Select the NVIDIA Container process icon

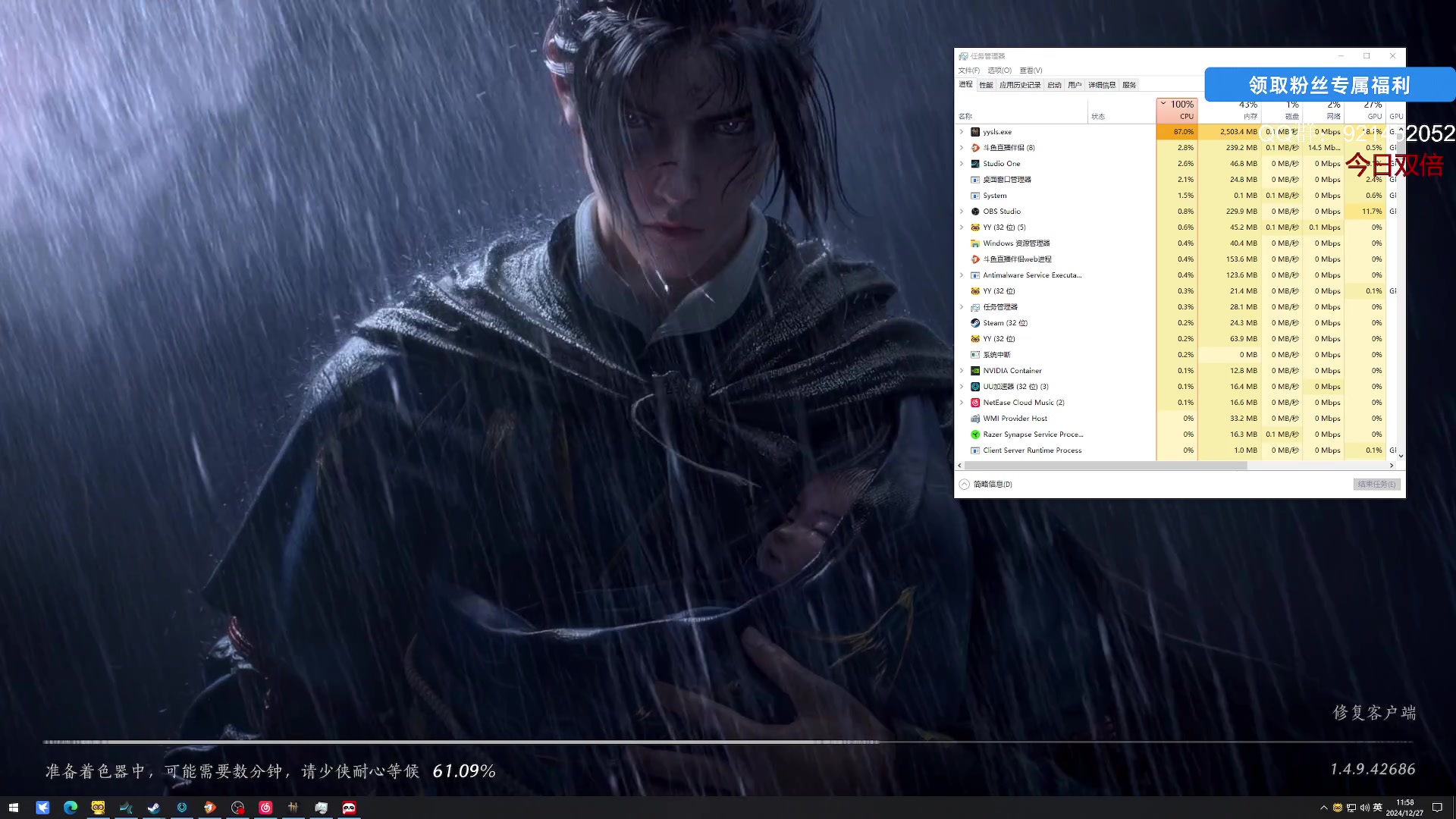tap(975, 371)
